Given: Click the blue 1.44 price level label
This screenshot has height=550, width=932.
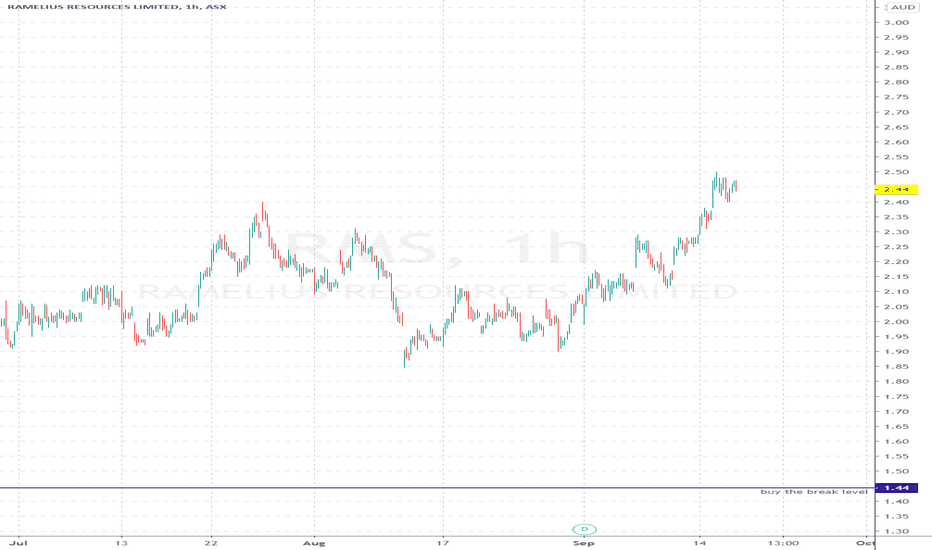Looking at the screenshot, I should [x=897, y=488].
